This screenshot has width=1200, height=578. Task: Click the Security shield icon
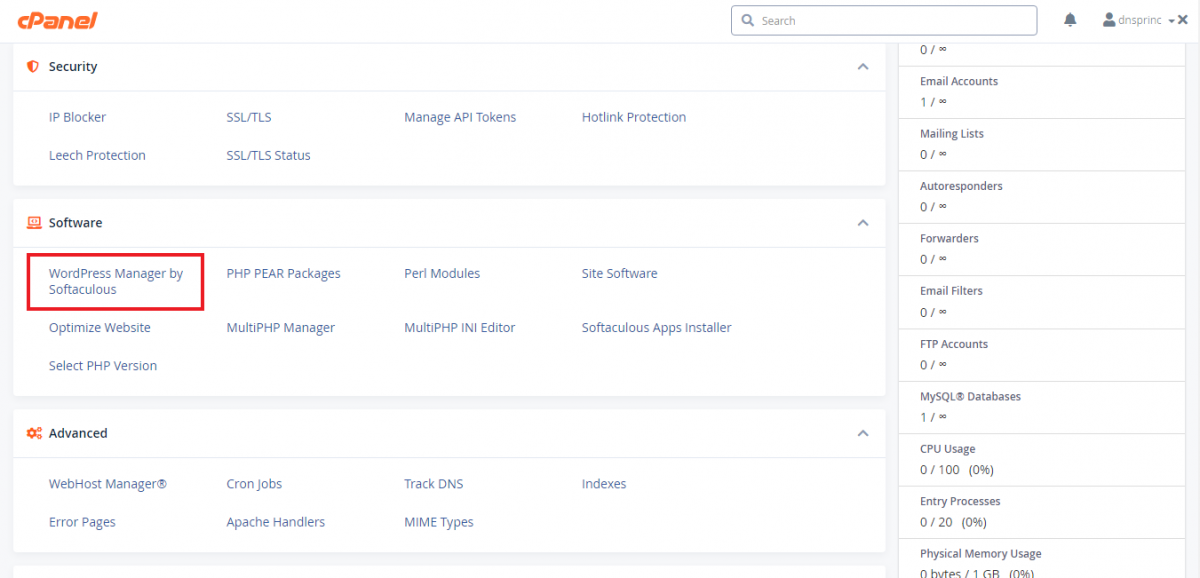pyautogui.click(x=33, y=67)
